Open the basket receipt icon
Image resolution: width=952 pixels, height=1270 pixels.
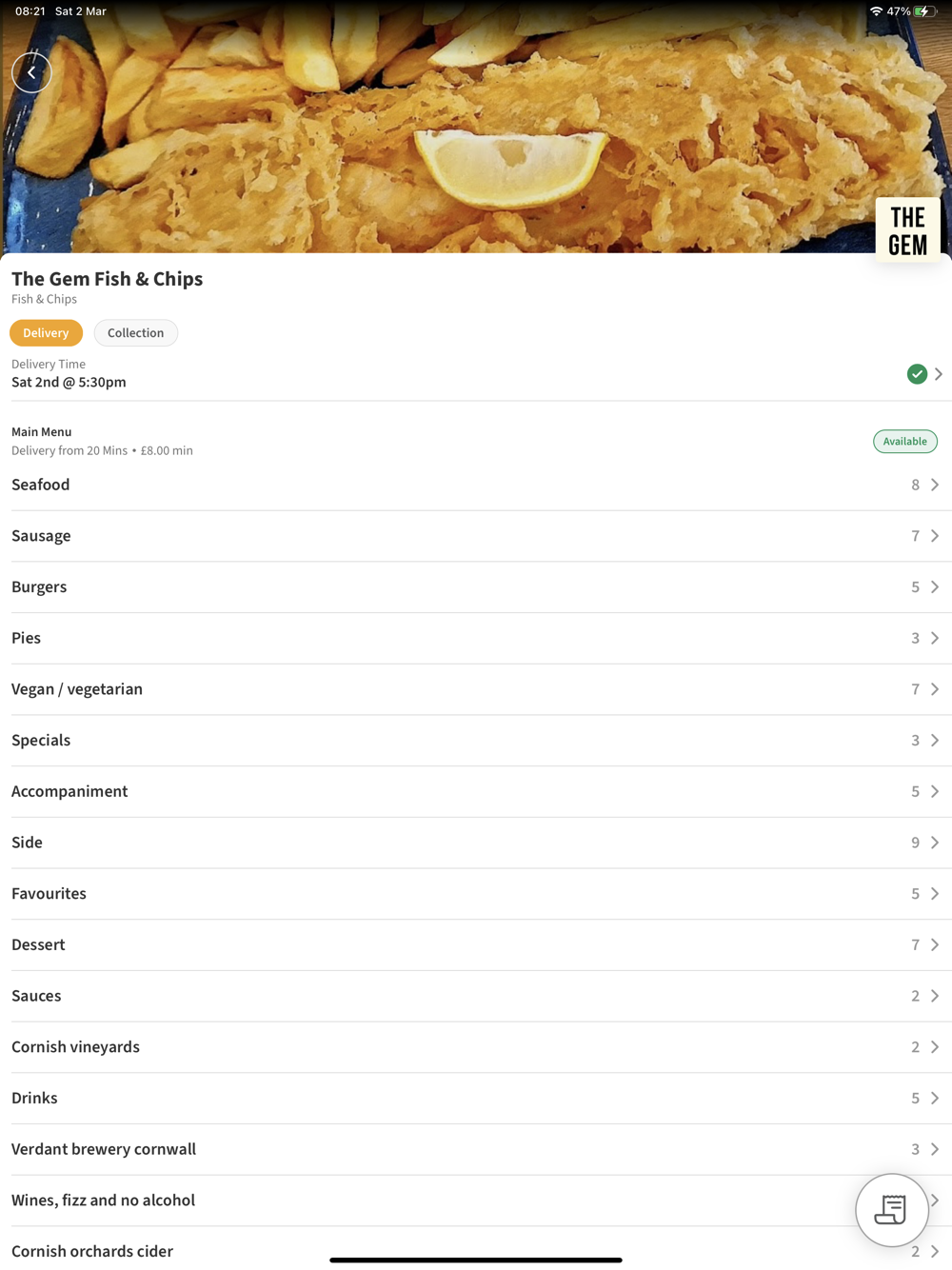[892, 1210]
